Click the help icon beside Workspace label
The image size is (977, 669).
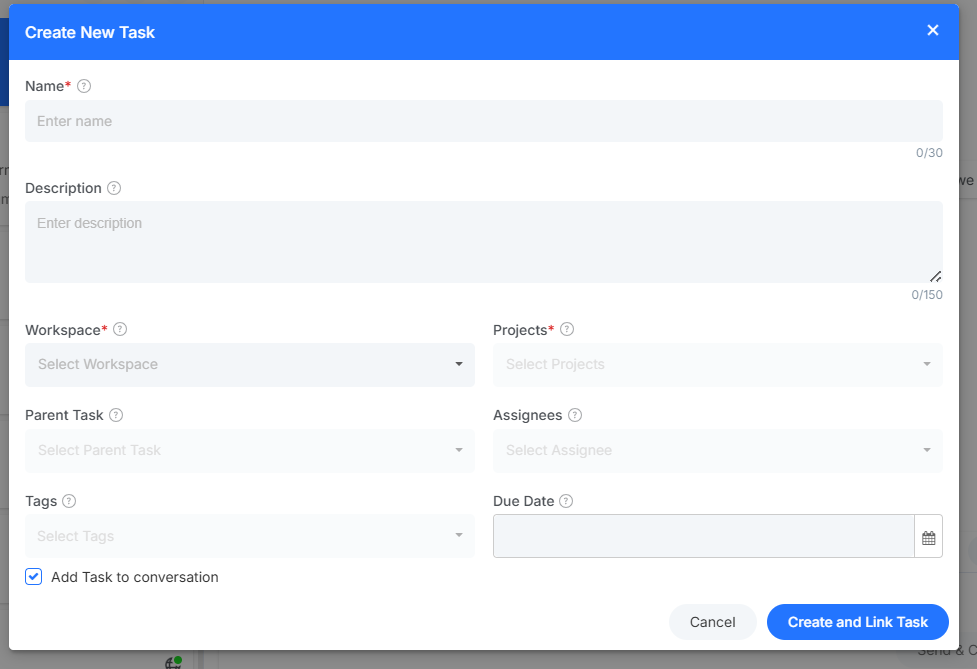[x=120, y=330]
